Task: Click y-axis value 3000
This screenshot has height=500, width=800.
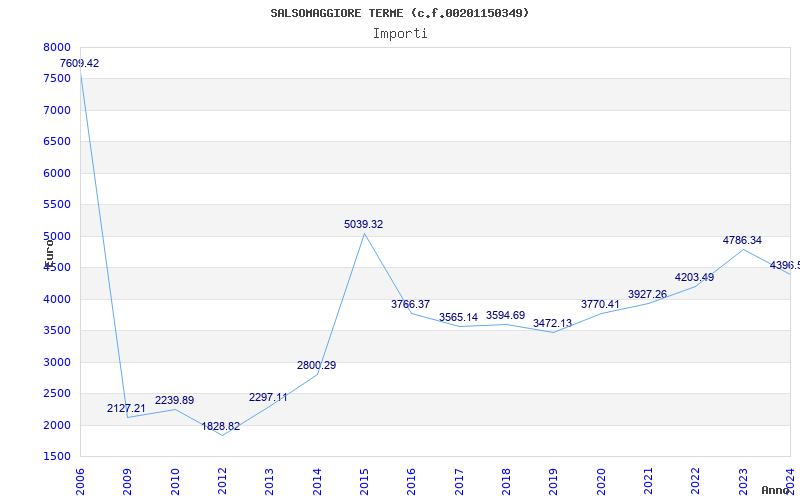Action: pyautogui.click(x=57, y=362)
